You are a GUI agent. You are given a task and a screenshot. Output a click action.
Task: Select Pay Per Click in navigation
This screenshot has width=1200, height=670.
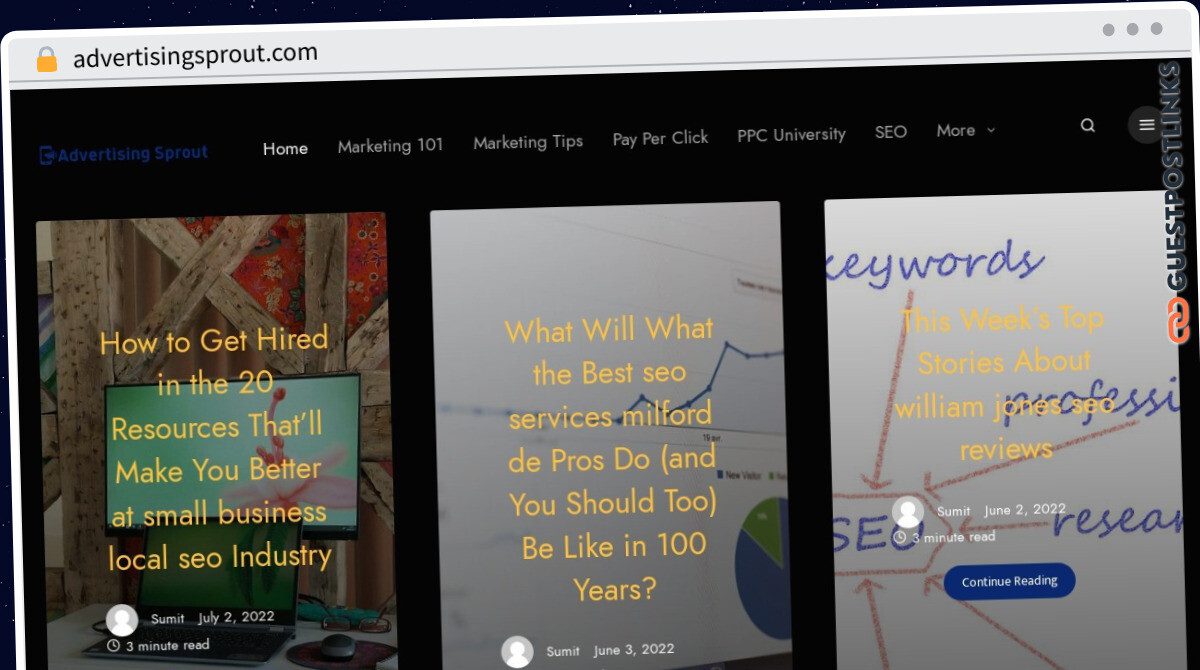pyautogui.click(x=660, y=138)
